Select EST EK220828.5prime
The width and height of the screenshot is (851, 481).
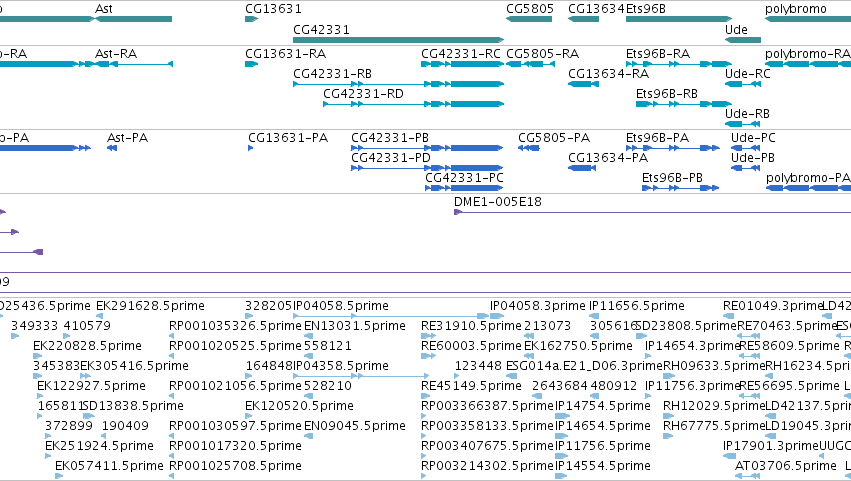87,346
